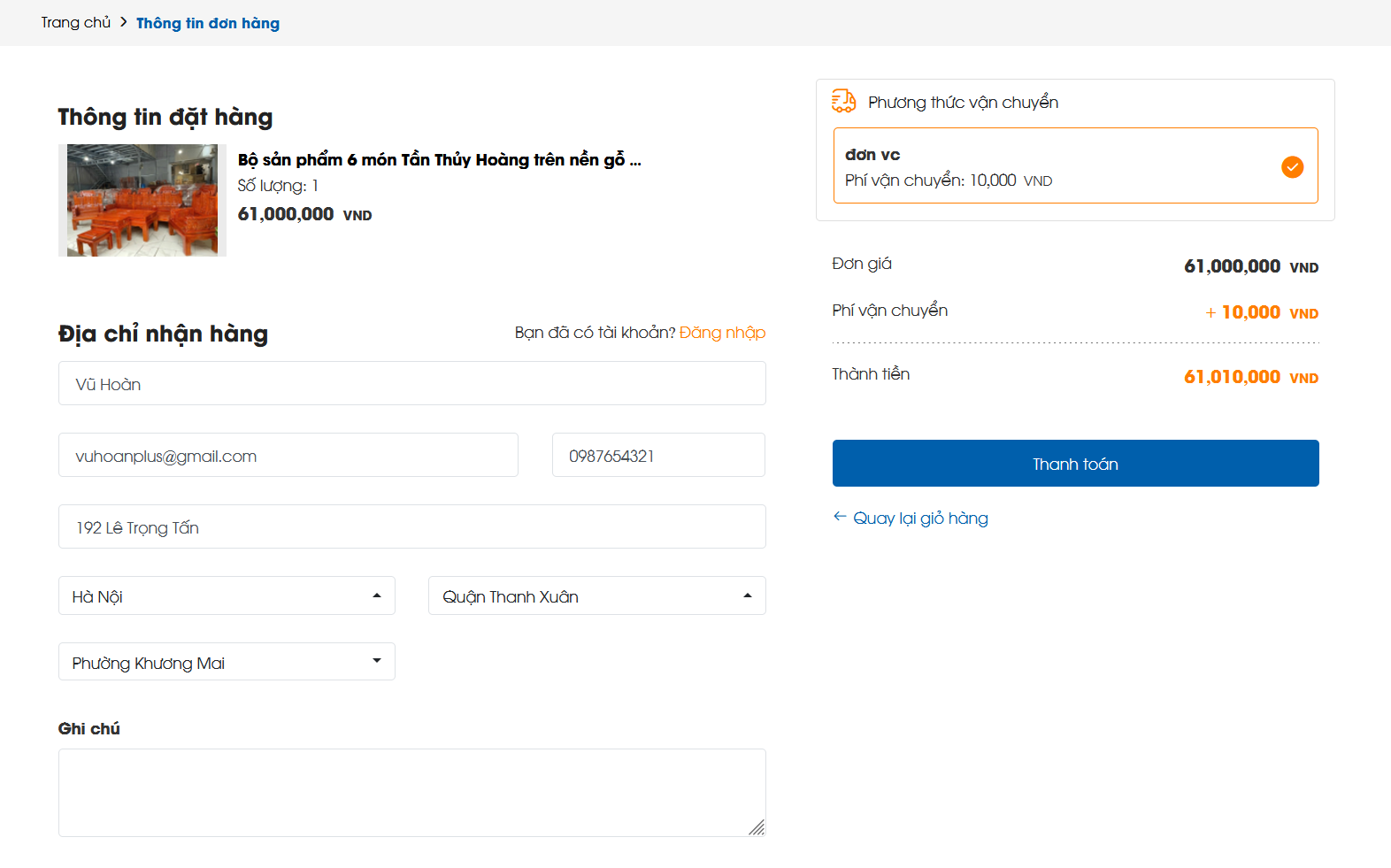Click Thông tin đơn hàng breadcrumb
The height and width of the screenshot is (868, 1391).
[208, 23]
